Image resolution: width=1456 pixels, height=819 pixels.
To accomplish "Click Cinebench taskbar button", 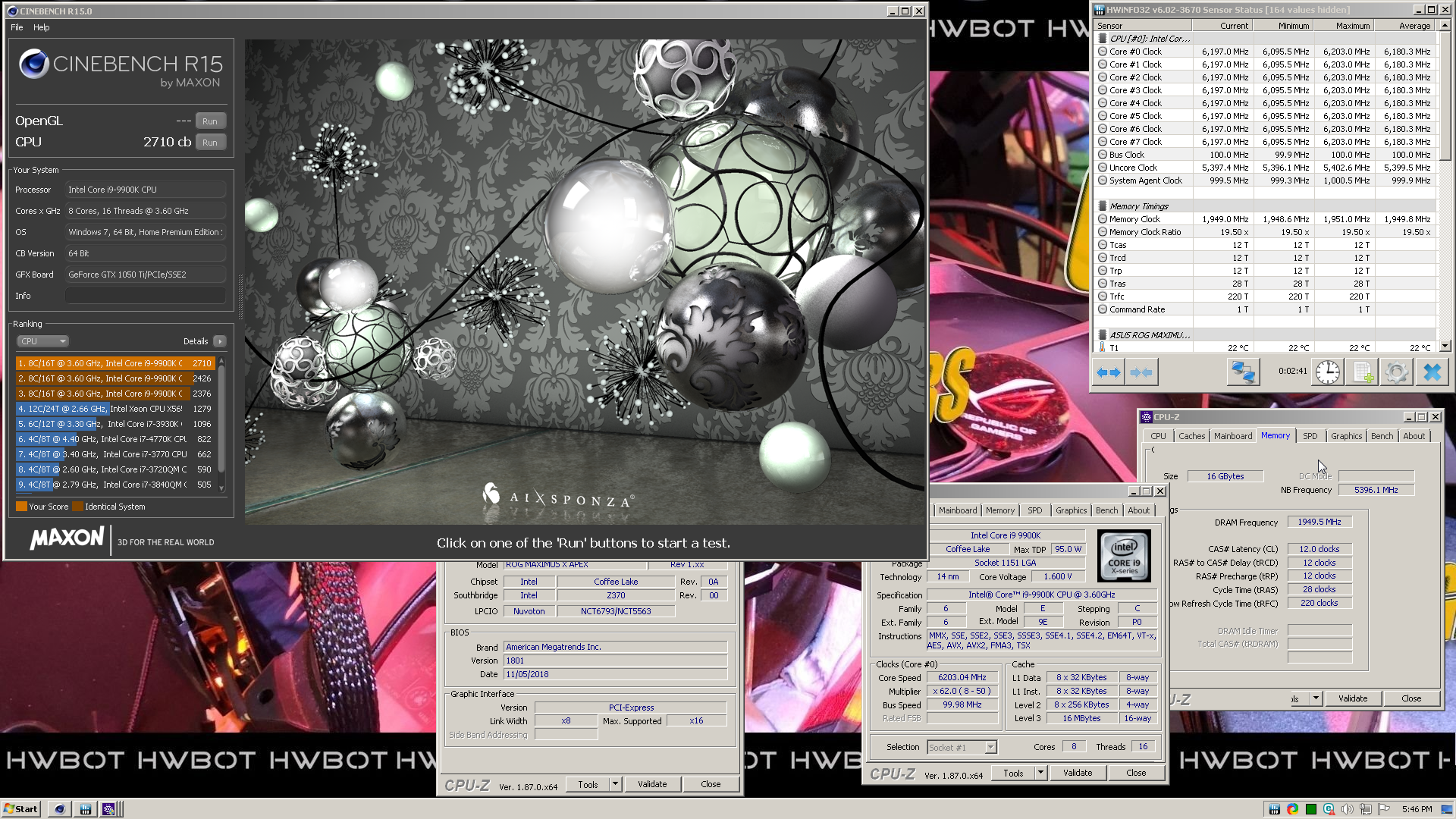I will point(60,809).
